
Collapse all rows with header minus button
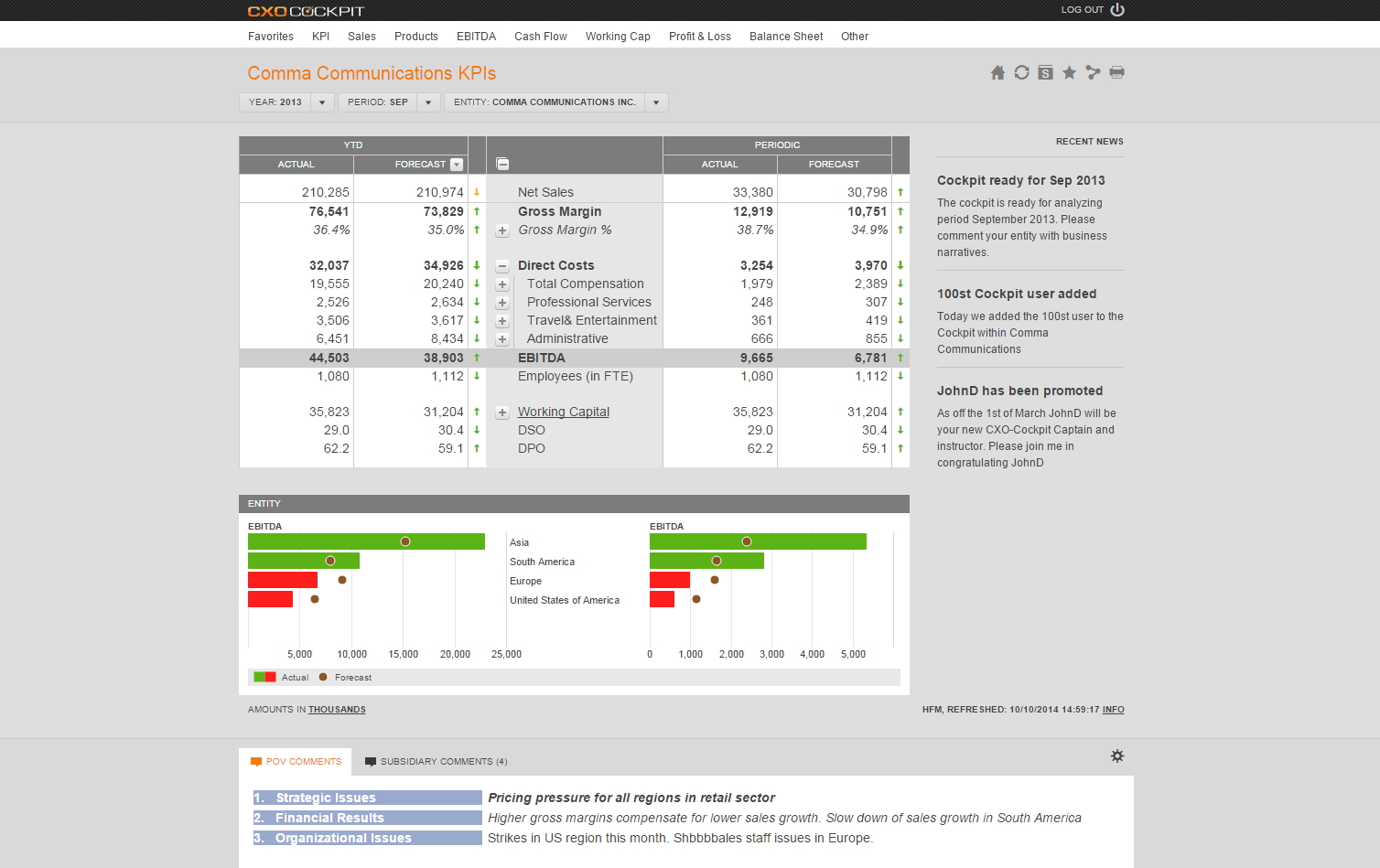502,164
